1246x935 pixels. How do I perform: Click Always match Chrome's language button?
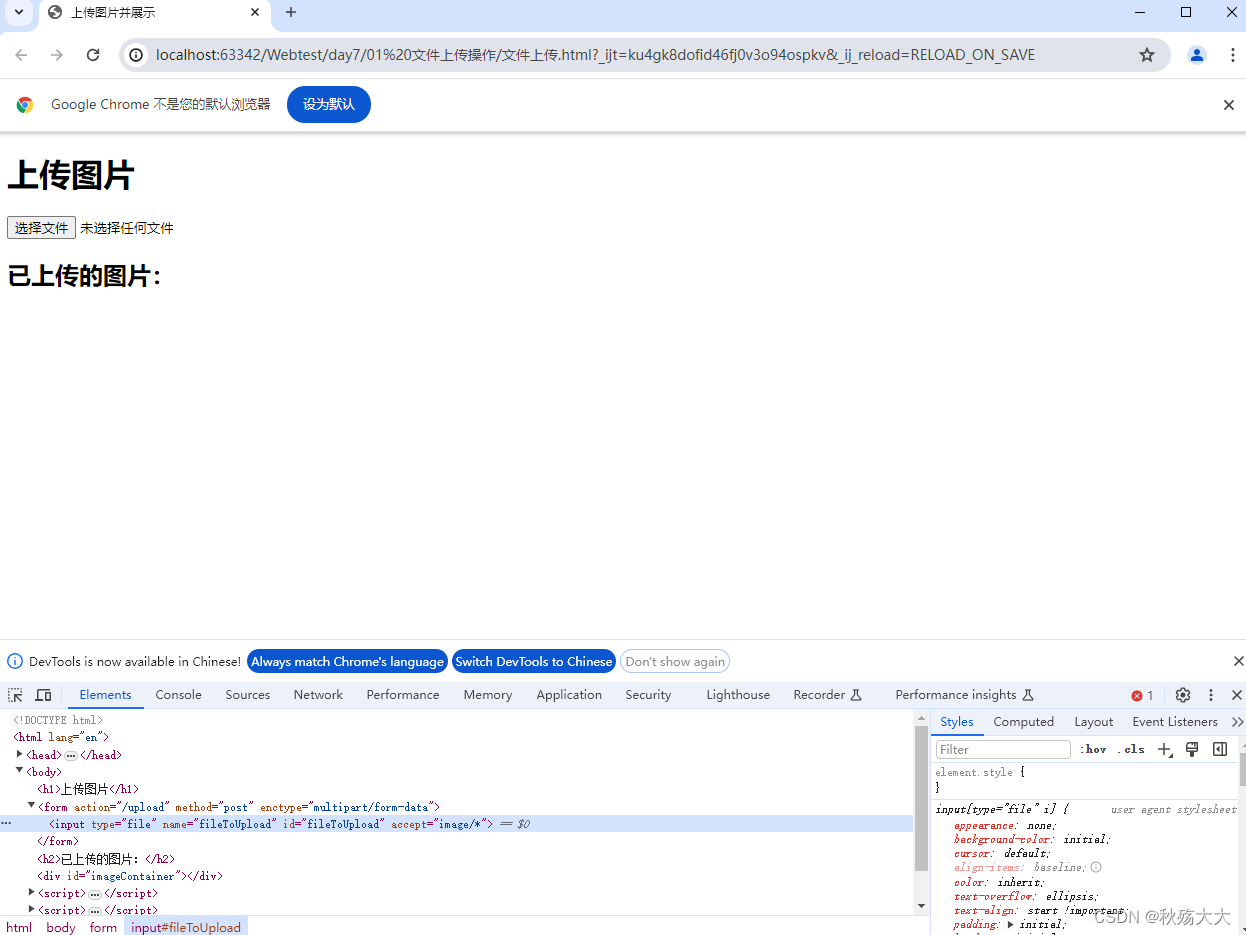click(x=347, y=661)
